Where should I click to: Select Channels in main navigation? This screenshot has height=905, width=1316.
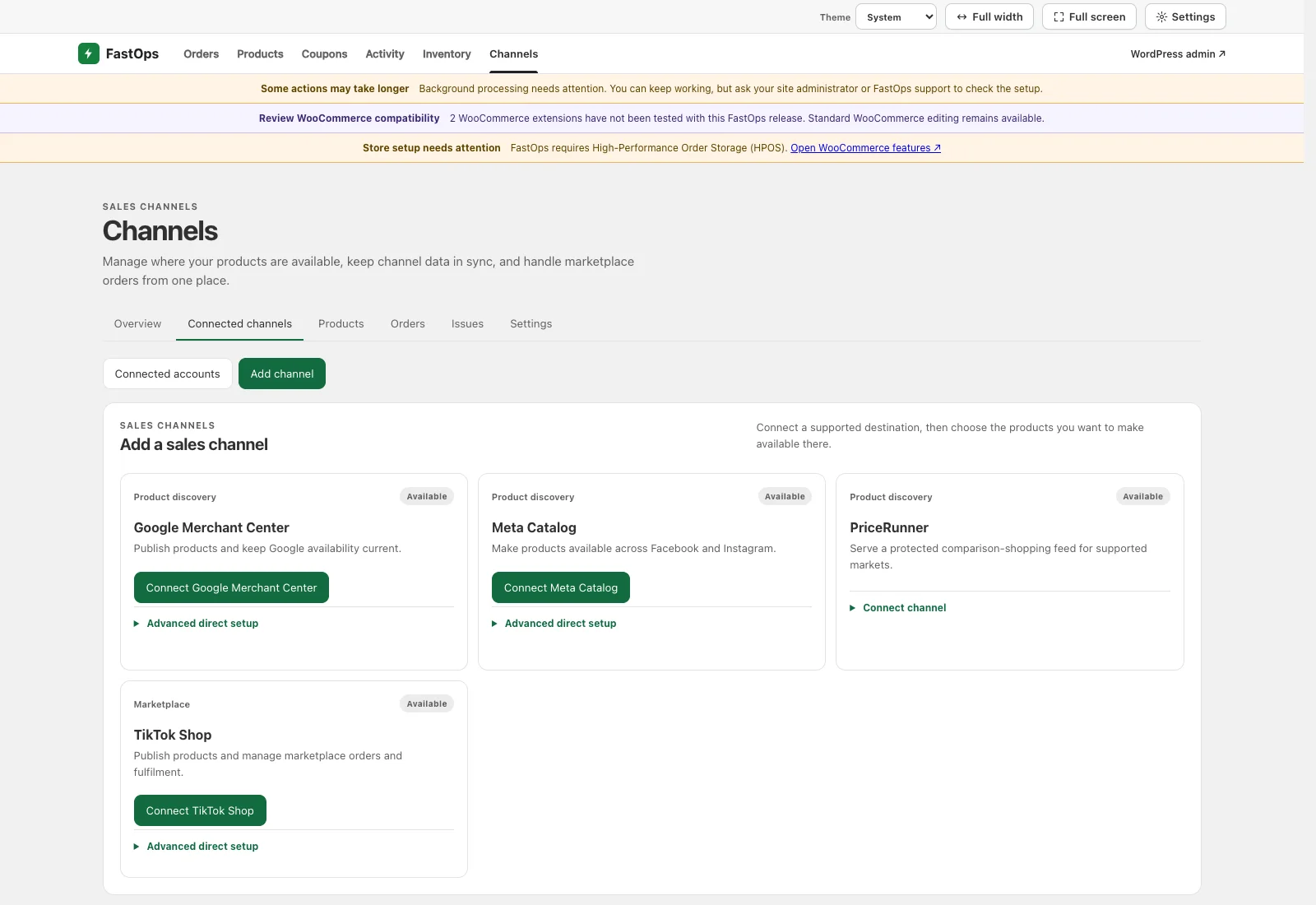coord(513,54)
